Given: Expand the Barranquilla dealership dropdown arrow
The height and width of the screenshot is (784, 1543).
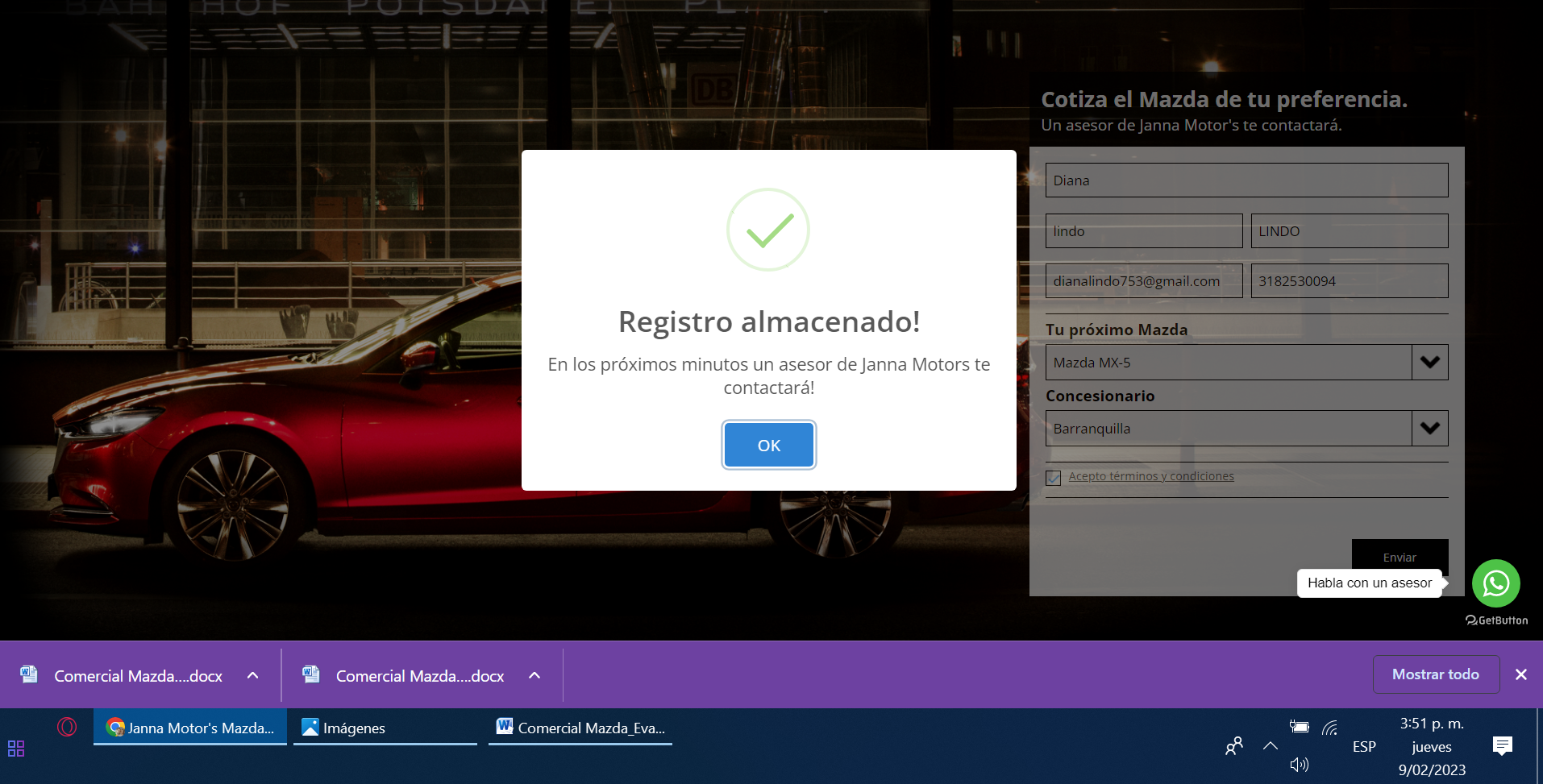Looking at the screenshot, I should pos(1429,429).
